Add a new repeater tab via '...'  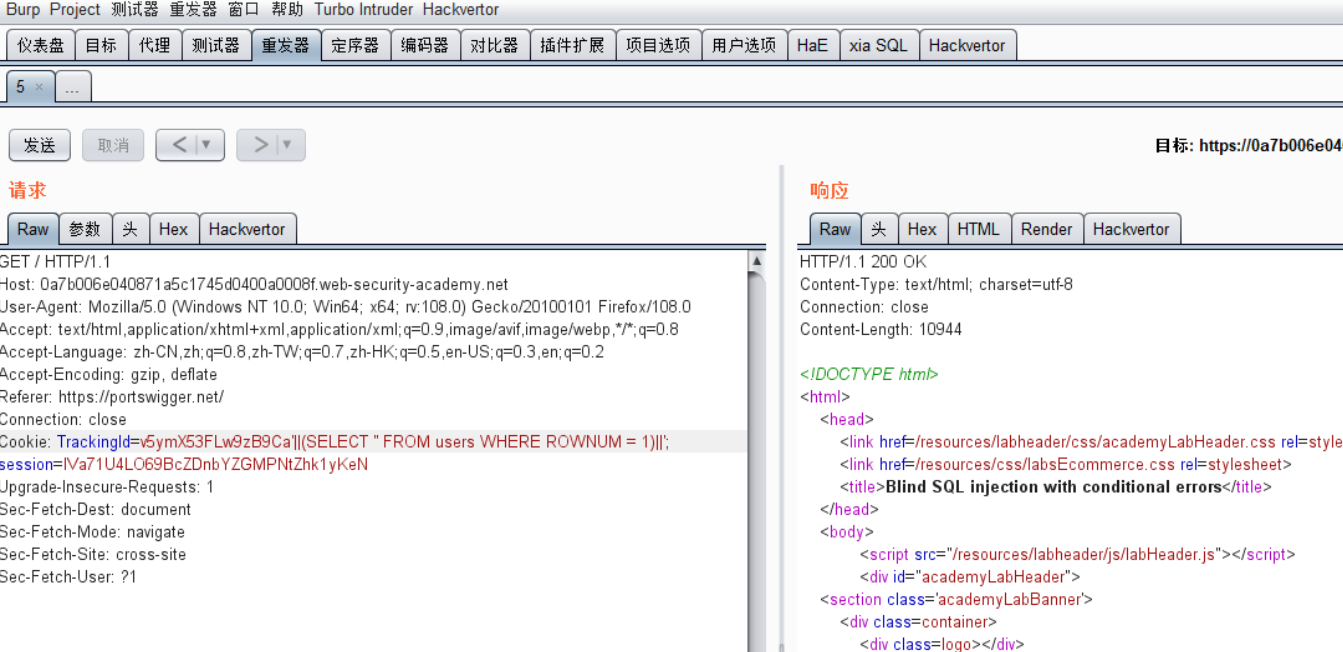[72, 87]
